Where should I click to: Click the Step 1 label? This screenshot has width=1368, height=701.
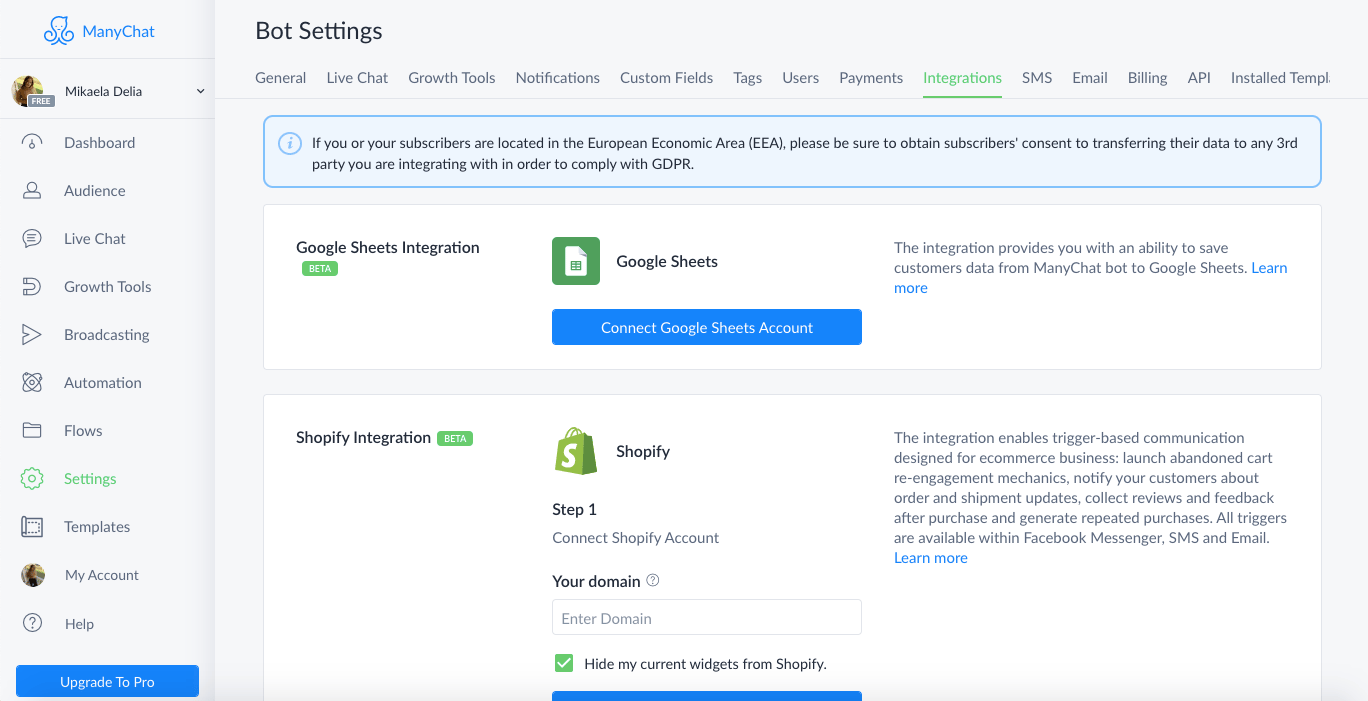(x=574, y=509)
